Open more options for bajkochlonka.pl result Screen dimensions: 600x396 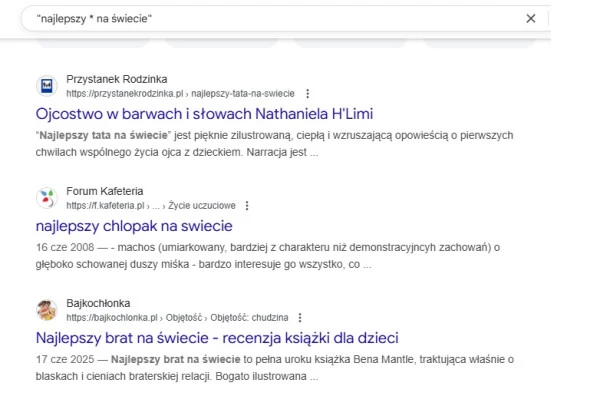(x=300, y=318)
